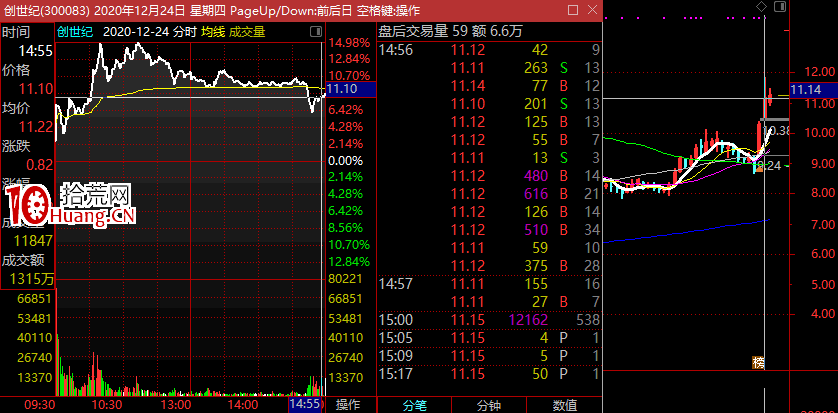Screen dimensions: 838x413
Task: Click the 成交额 label in the info panel
Action: coord(22,261)
